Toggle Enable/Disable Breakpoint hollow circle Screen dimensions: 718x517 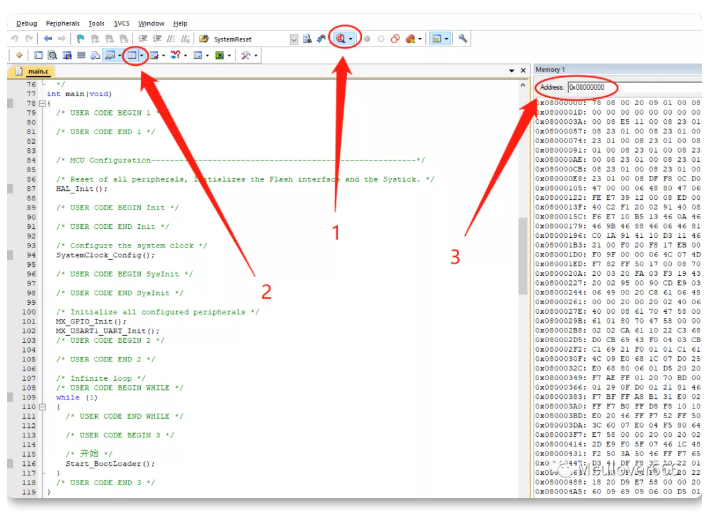381,39
